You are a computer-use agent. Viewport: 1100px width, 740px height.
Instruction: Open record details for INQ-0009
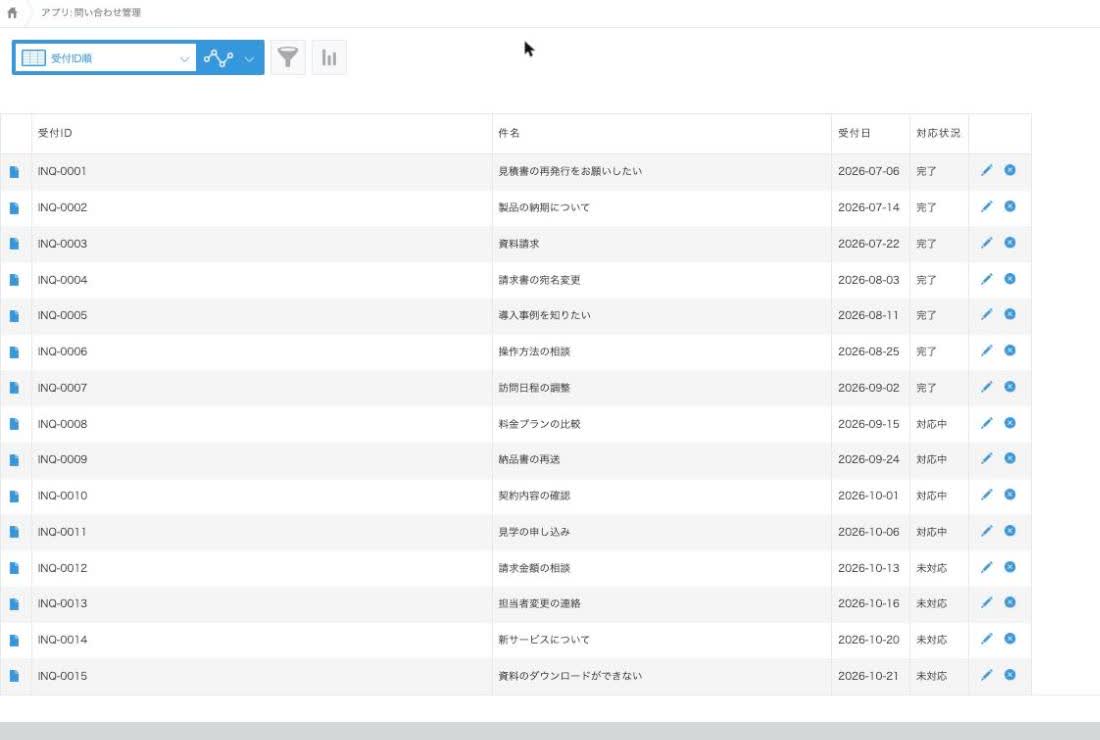pos(14,461)
